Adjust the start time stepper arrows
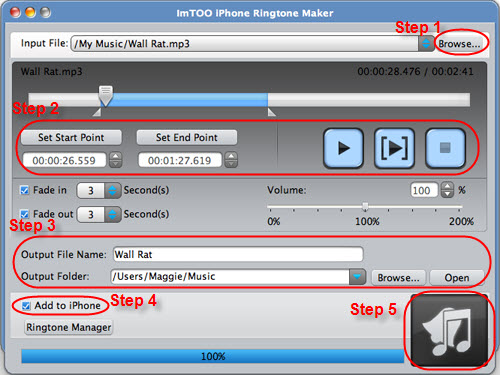Screen dimensions: 500x375 tap(116, 160)
